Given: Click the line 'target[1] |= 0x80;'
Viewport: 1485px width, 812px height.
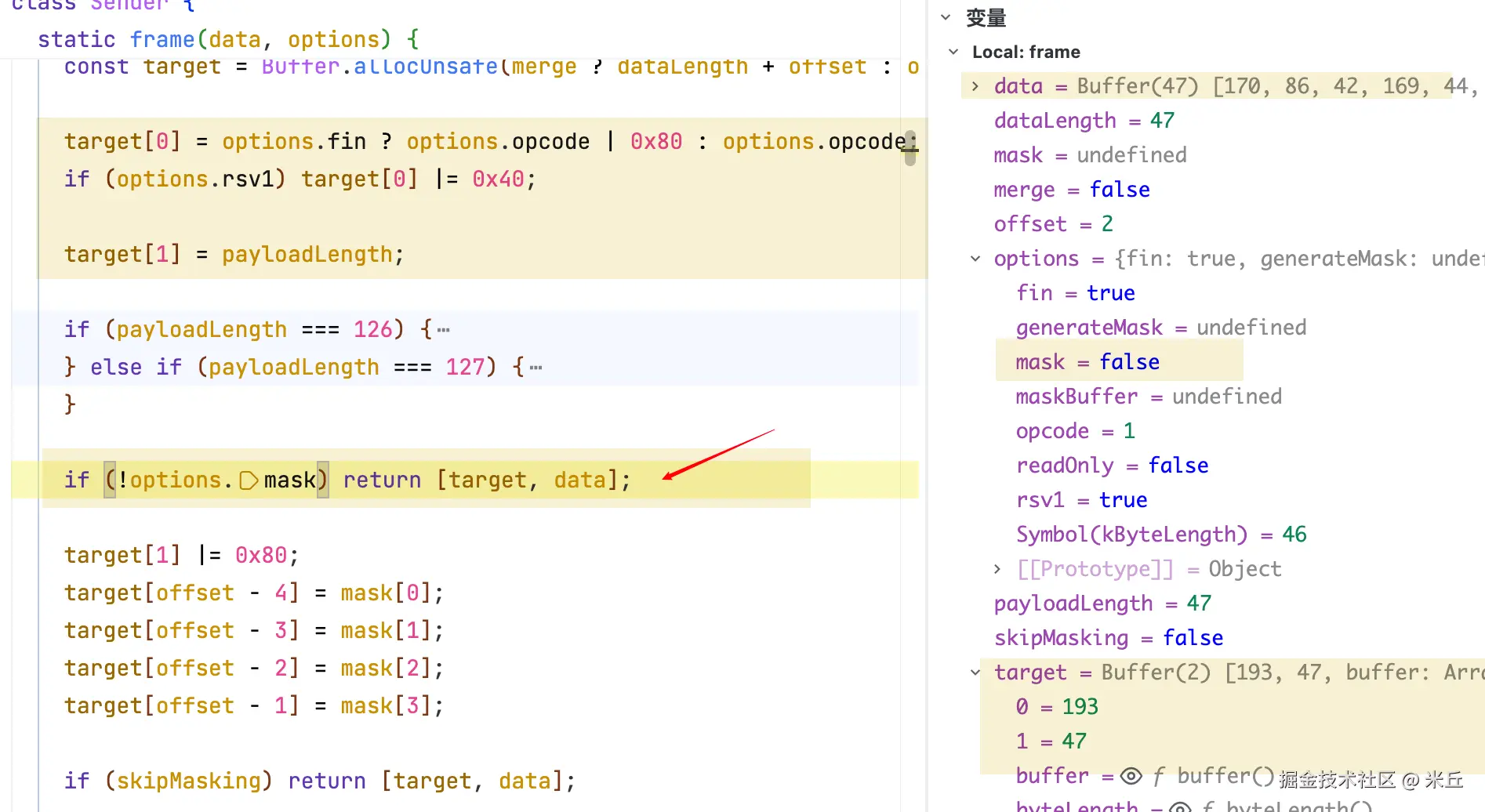Looking at the screenshot, I should 181,556.
